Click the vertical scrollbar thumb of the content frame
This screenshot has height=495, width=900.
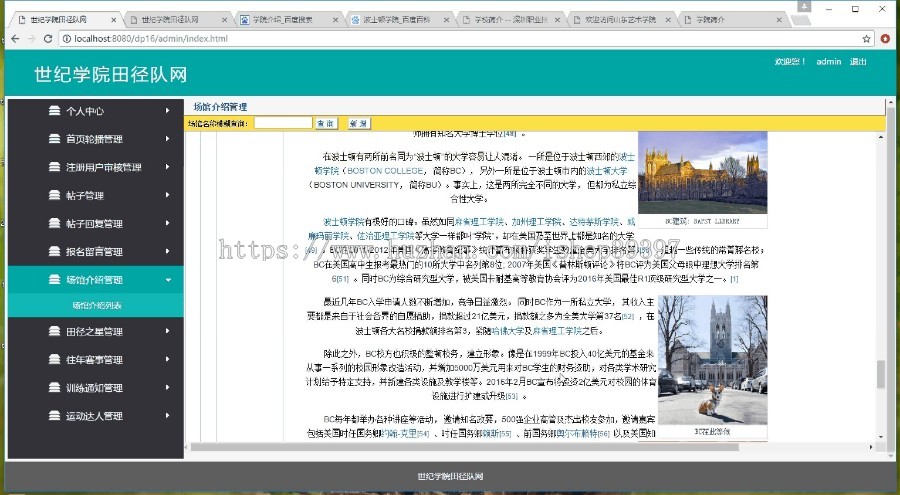tap(880, 374)
